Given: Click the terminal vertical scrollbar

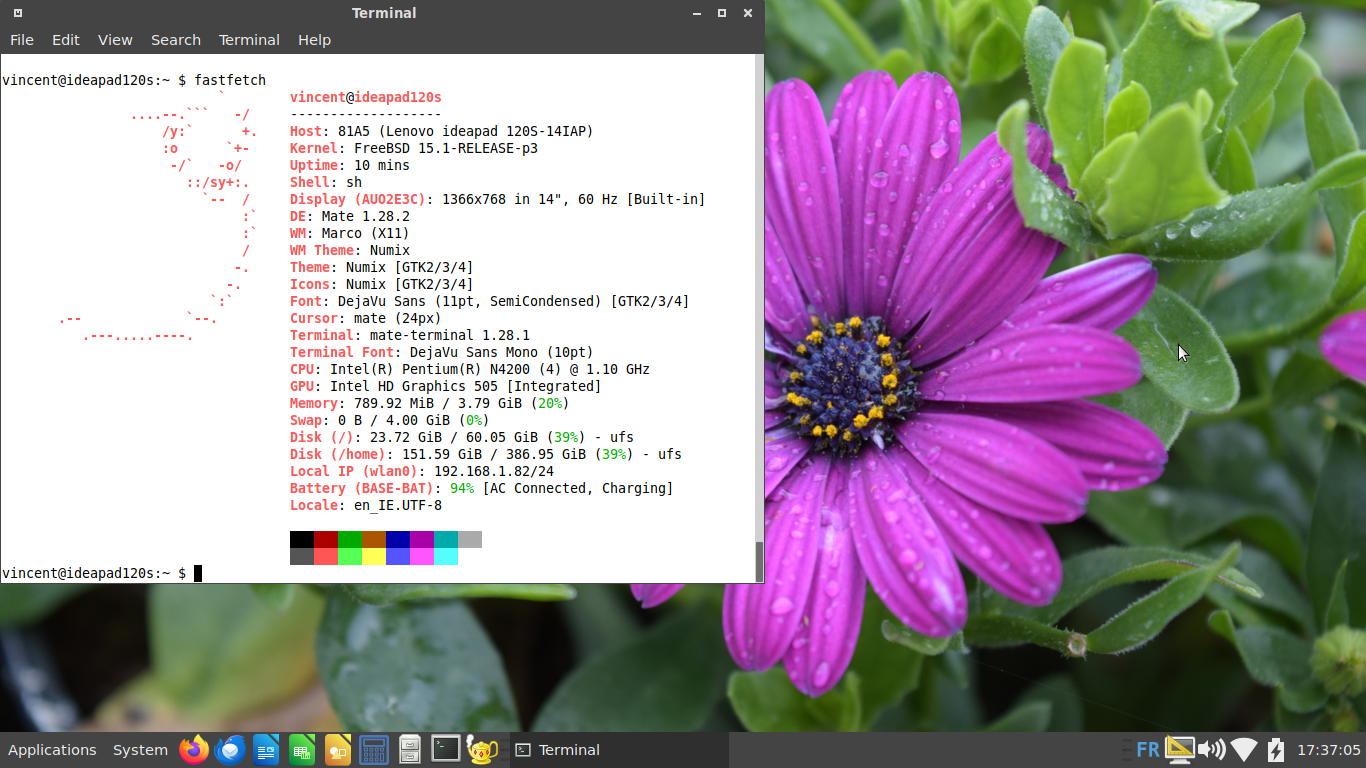Looking at the screenshot, I should [x=759, y=318].
